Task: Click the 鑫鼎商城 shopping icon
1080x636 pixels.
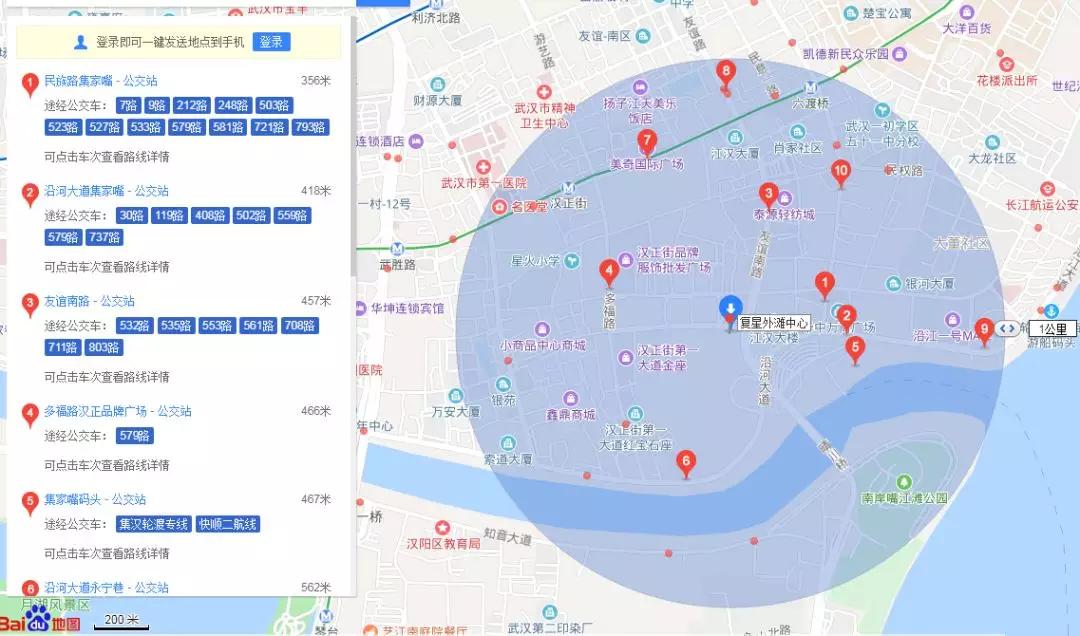Action: point(570,398)
